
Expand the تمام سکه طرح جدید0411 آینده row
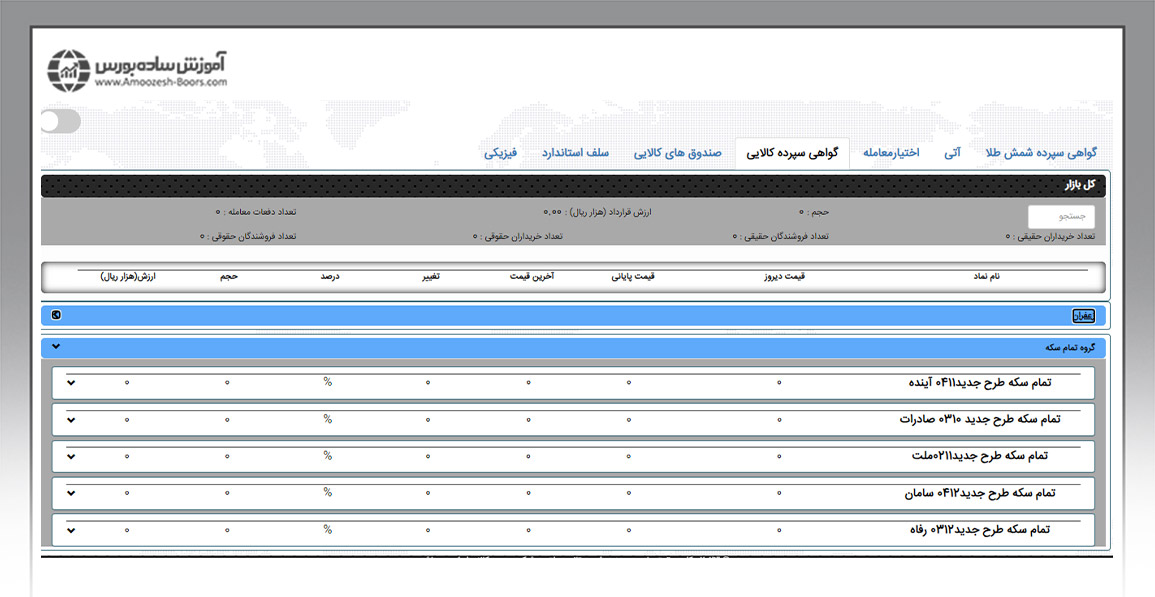point(71,382)
